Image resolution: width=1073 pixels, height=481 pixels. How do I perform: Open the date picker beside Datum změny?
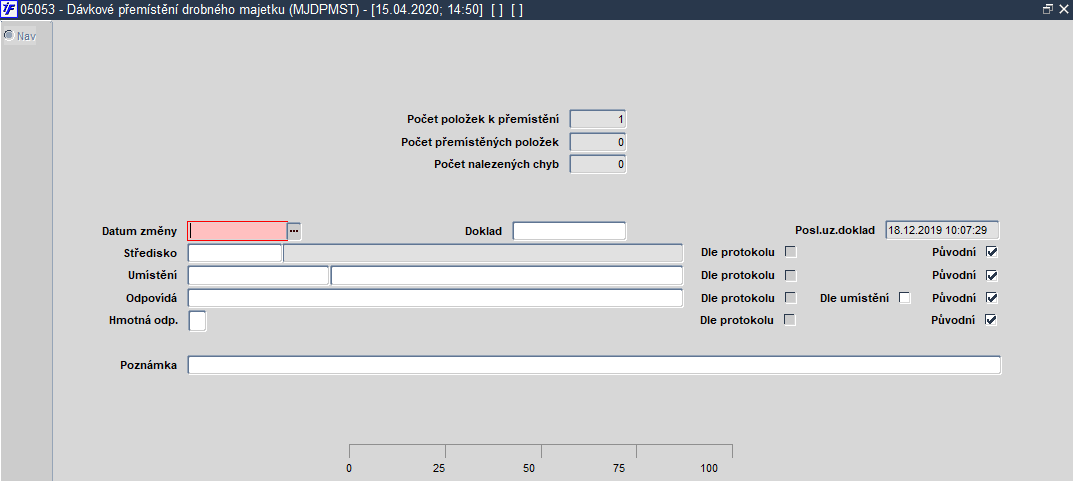[x=294, y=231]
